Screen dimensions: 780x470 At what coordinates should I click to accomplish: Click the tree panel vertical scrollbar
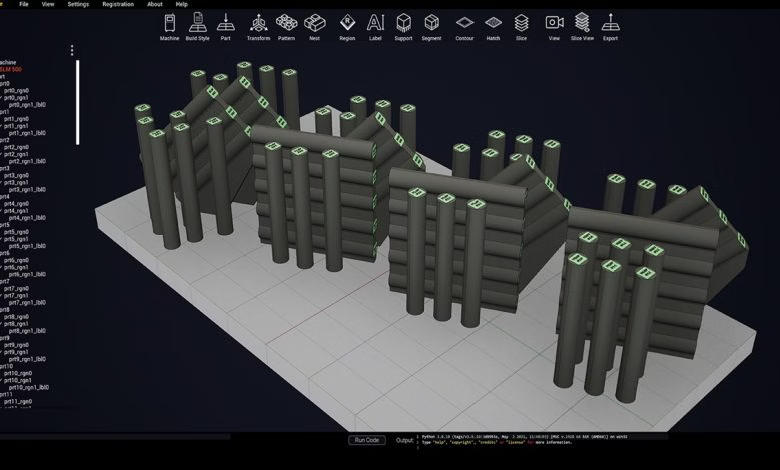click(x=77, y=100)
